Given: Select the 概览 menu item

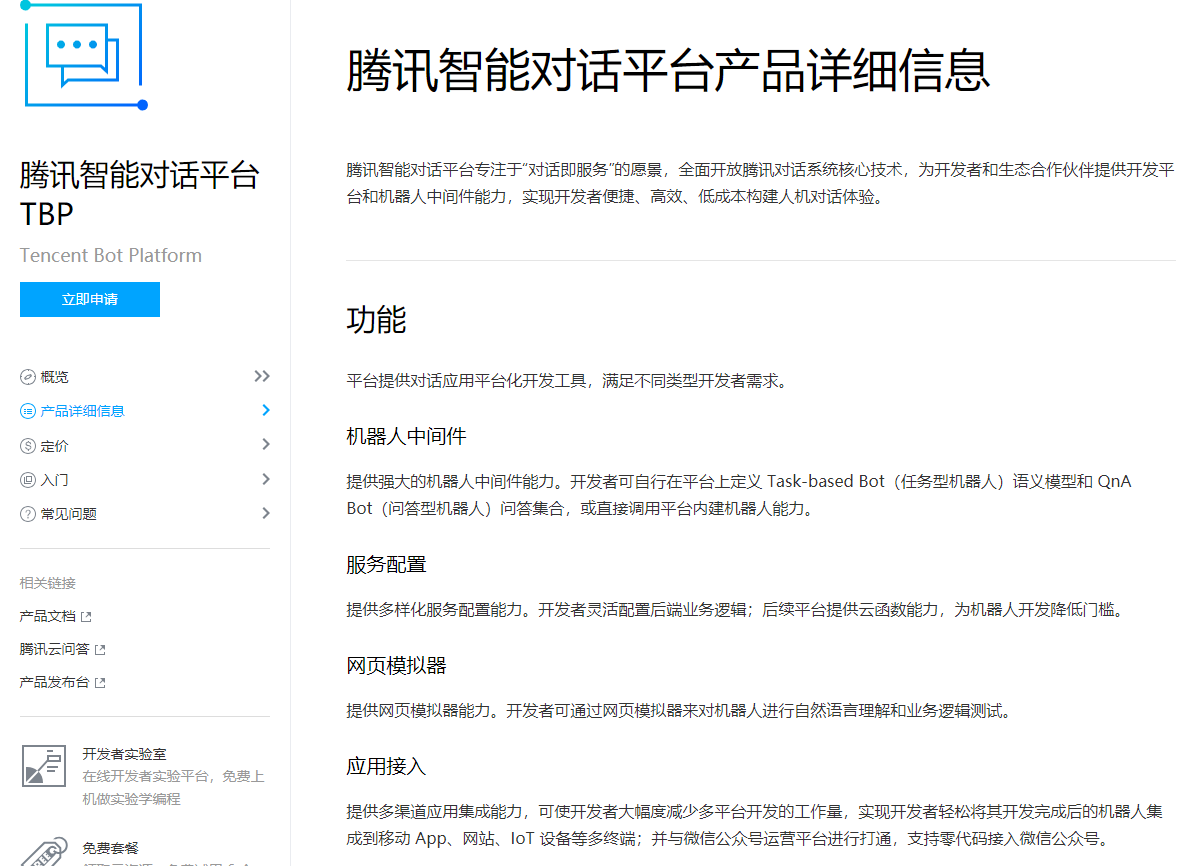Looking at the screenshot, I should pos(55,376).
